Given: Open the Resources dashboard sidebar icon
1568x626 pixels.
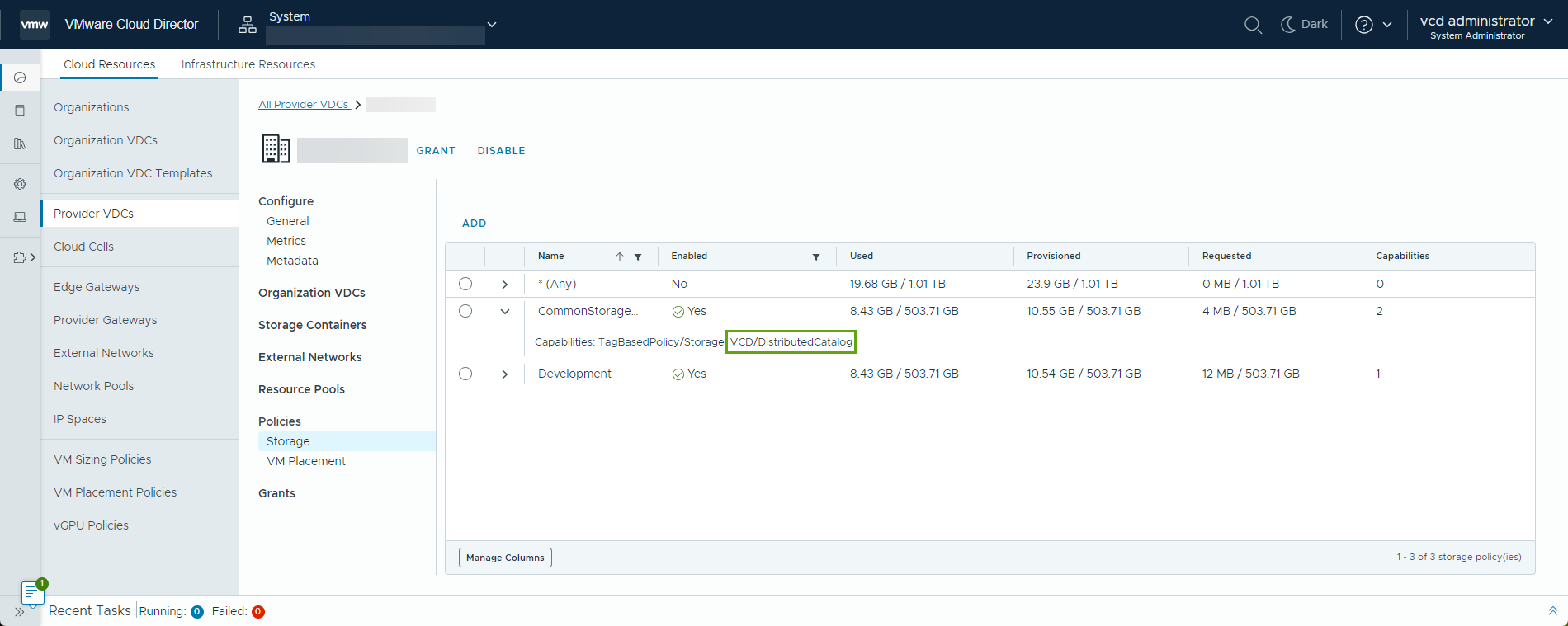Looking at the screenshot, I should 20,78.
